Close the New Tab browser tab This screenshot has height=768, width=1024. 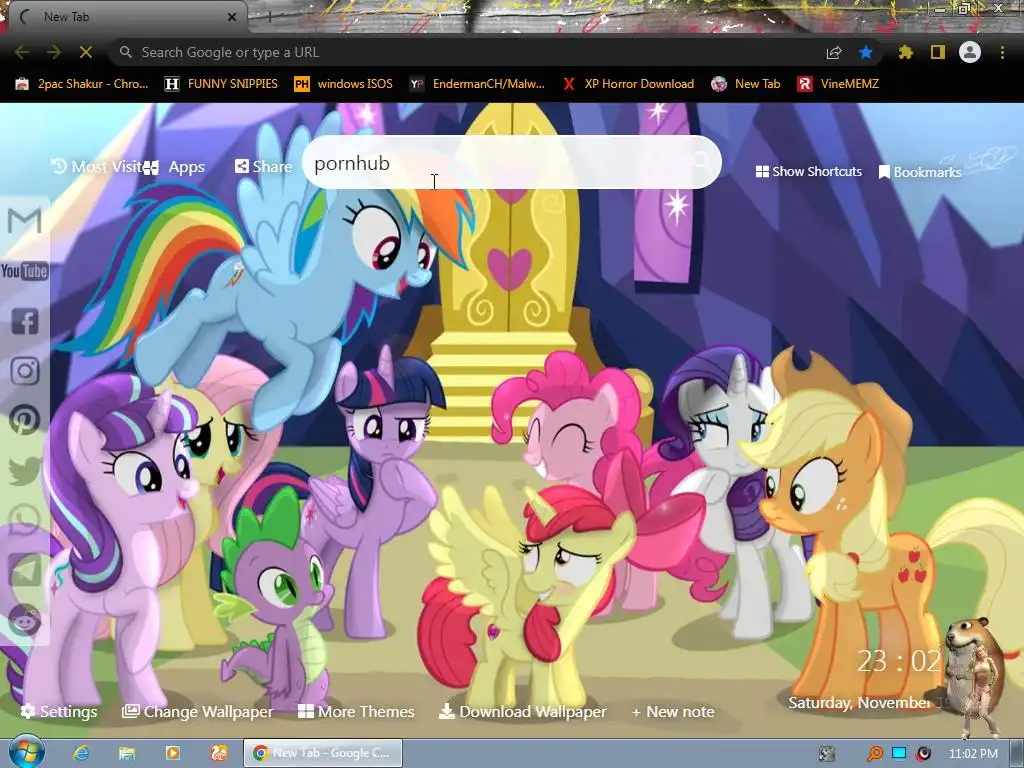click(x=232, y=18)
